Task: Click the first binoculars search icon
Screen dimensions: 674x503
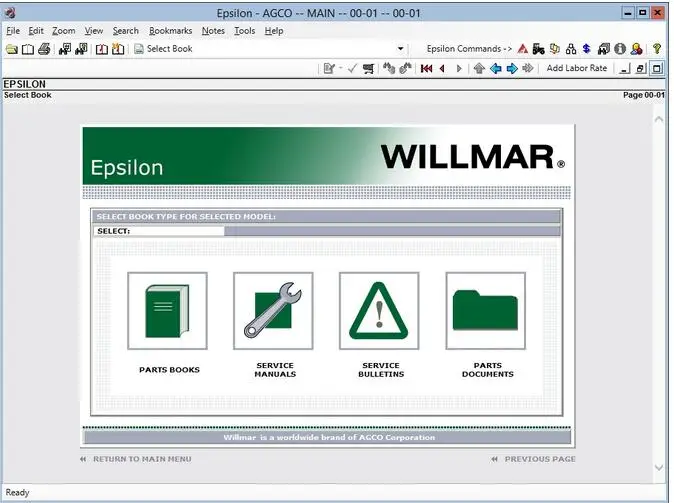Action: point(65,49)
